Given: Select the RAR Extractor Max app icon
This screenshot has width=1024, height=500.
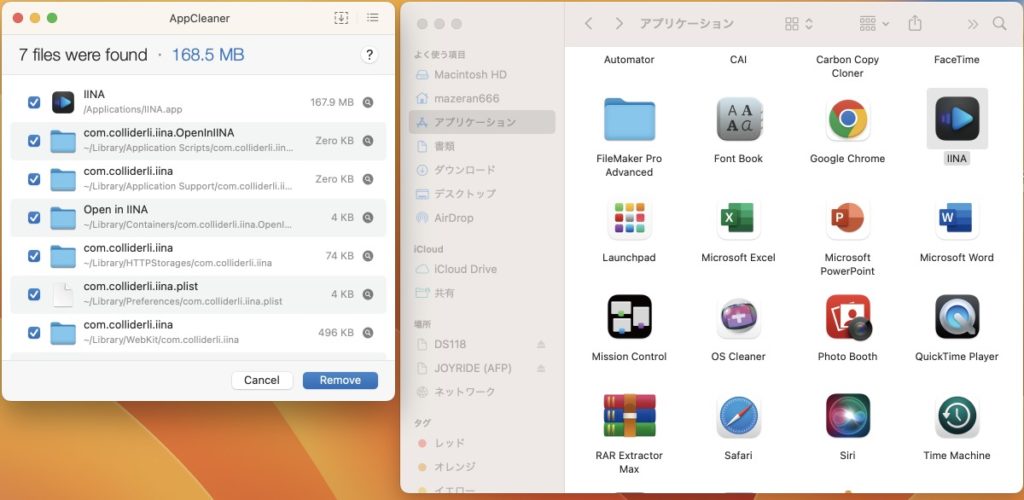Looking at the screenshot, I should point(629,416).
